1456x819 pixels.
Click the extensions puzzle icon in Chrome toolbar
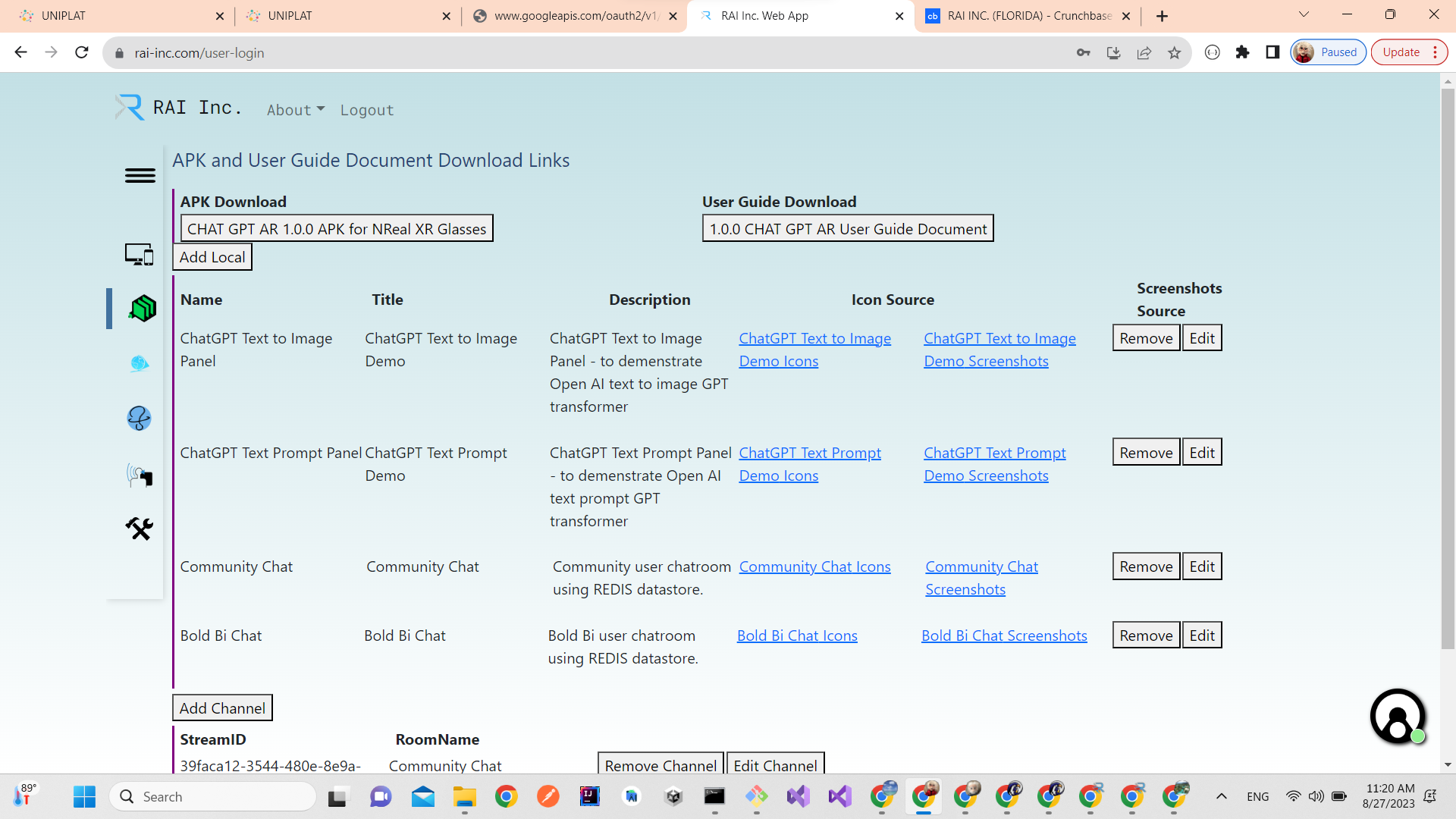point(1242,52)
